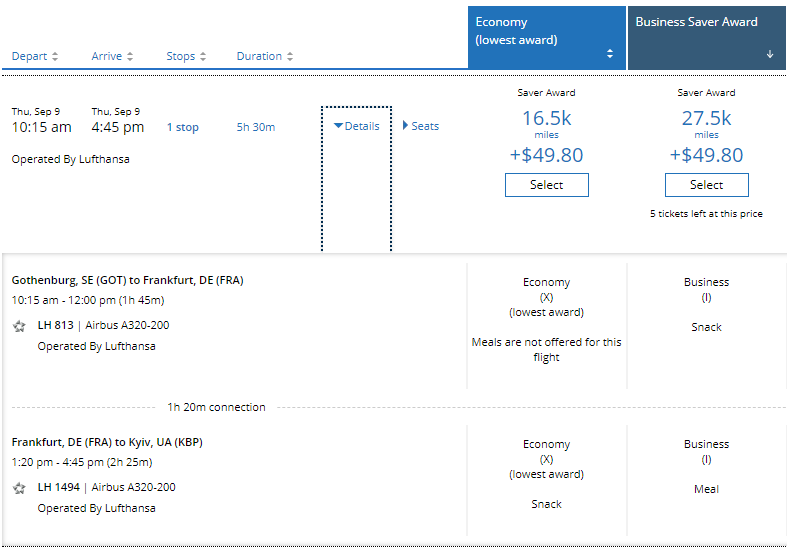
Task: Select the 27.5k miles Business Saver Award
Action: (706, 185)
